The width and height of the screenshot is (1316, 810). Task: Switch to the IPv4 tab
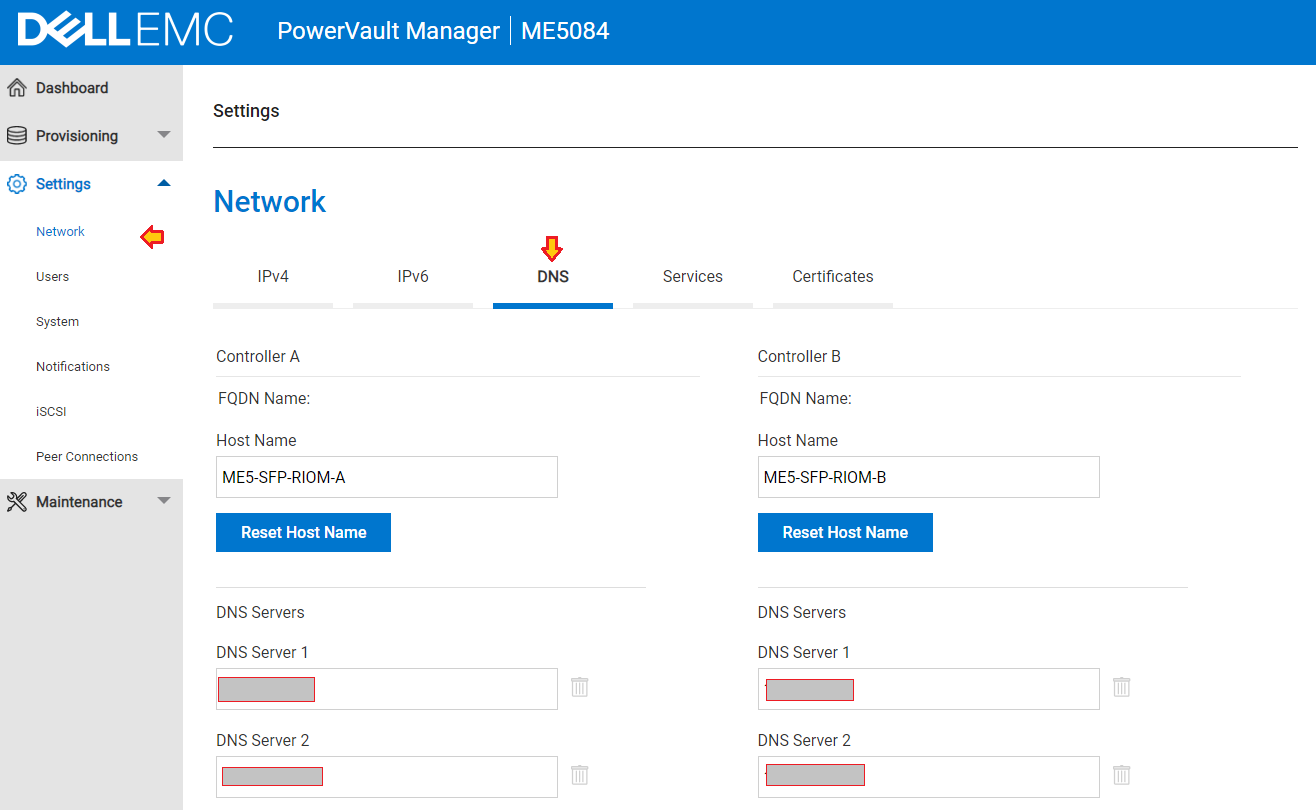click(272, 276)
